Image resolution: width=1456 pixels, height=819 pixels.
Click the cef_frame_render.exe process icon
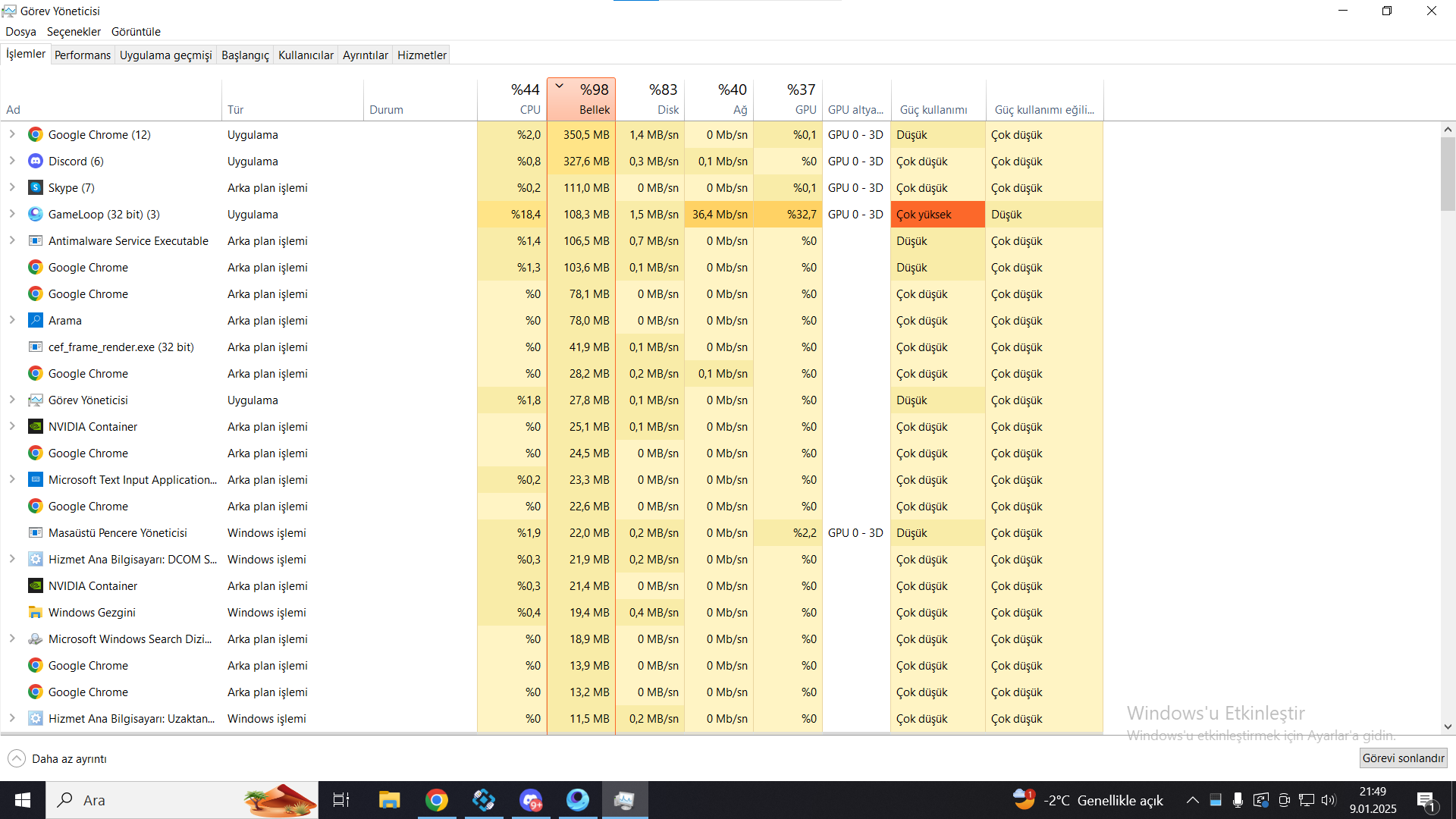point(36,347)
